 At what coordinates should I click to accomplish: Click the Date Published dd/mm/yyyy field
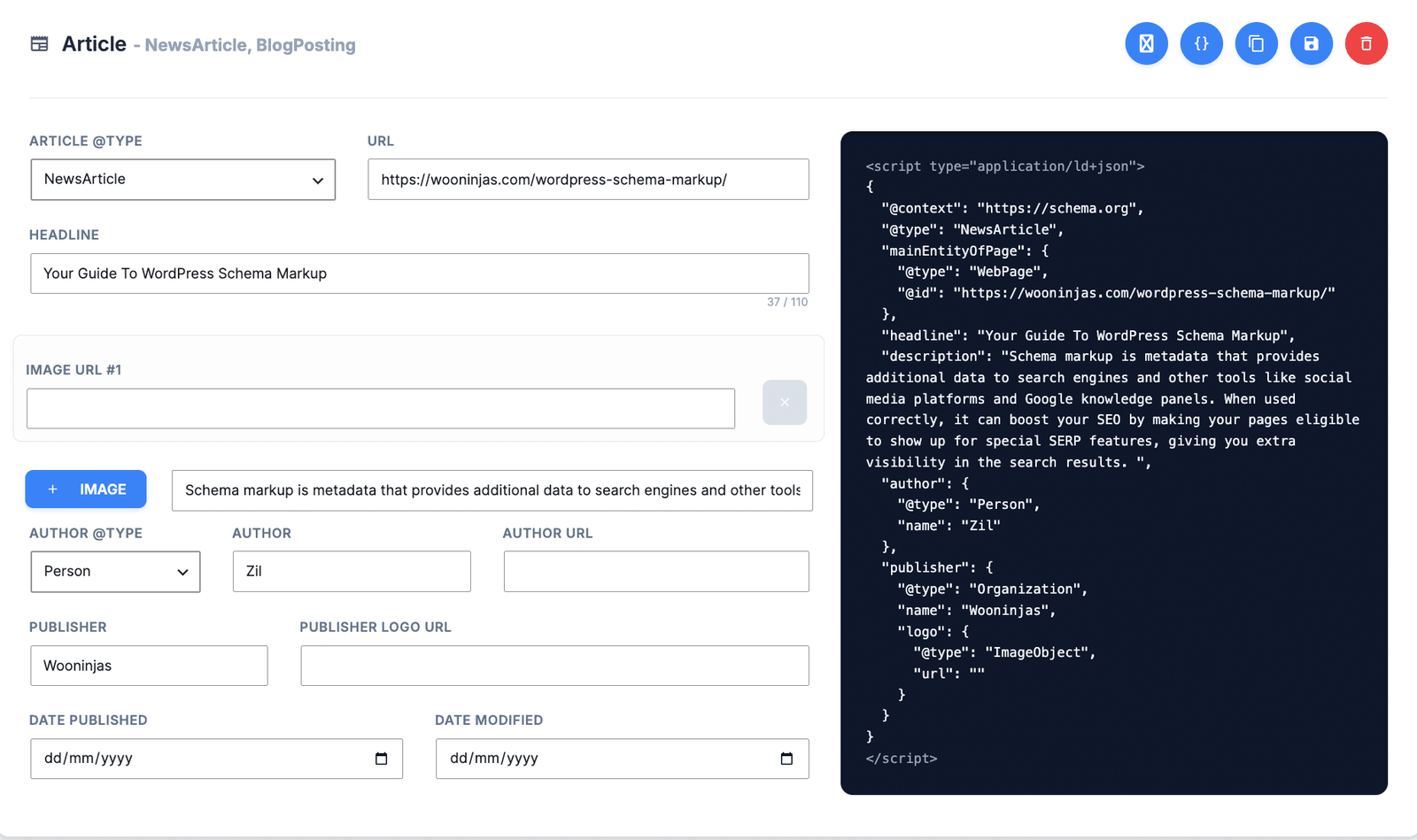216,759
